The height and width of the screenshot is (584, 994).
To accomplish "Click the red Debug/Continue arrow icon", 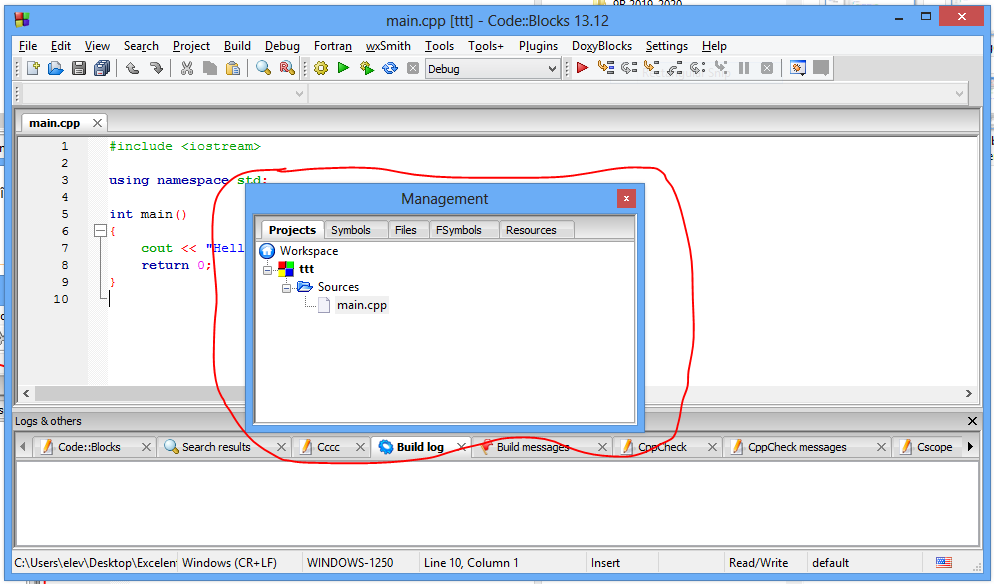I will 583,68.
